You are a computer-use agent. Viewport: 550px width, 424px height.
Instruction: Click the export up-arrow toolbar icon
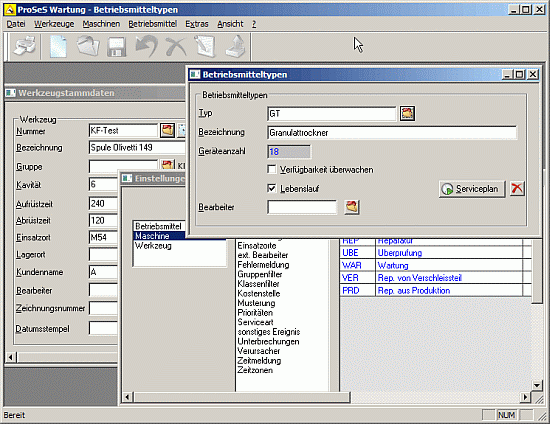pyautogui.click(x=236, y=46)
